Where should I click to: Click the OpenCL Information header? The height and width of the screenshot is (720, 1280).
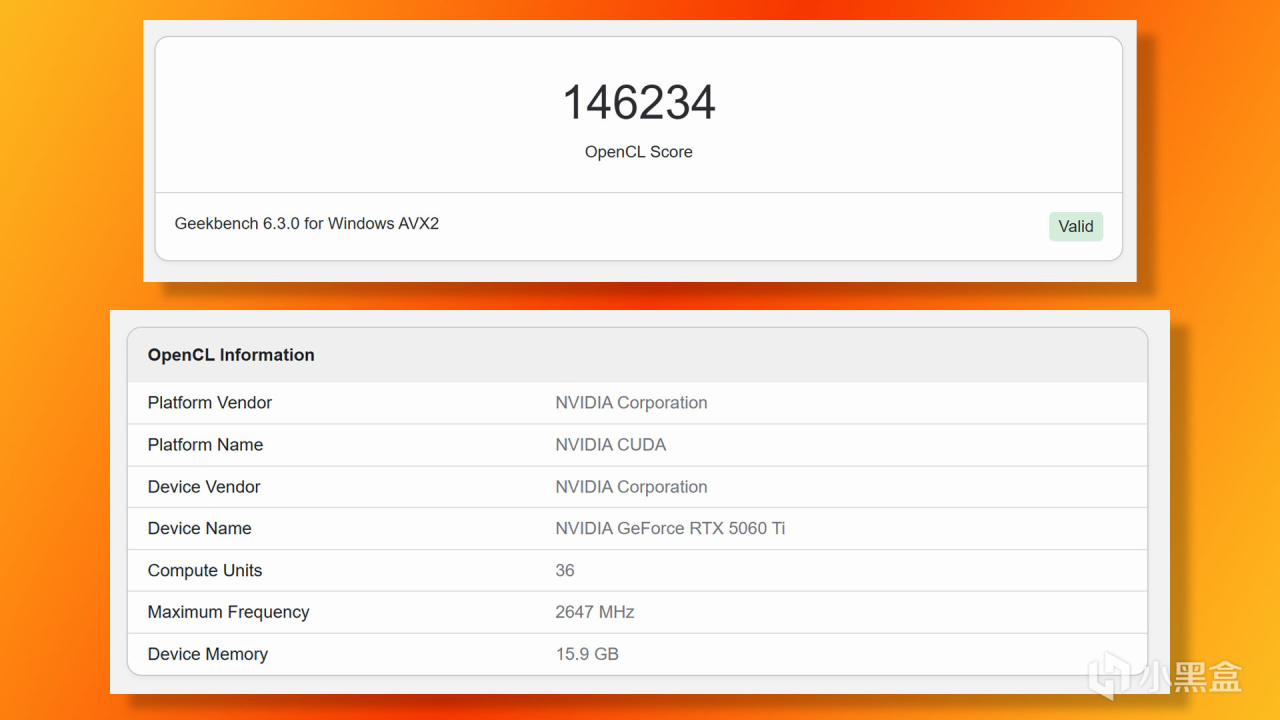coord(231,355)
